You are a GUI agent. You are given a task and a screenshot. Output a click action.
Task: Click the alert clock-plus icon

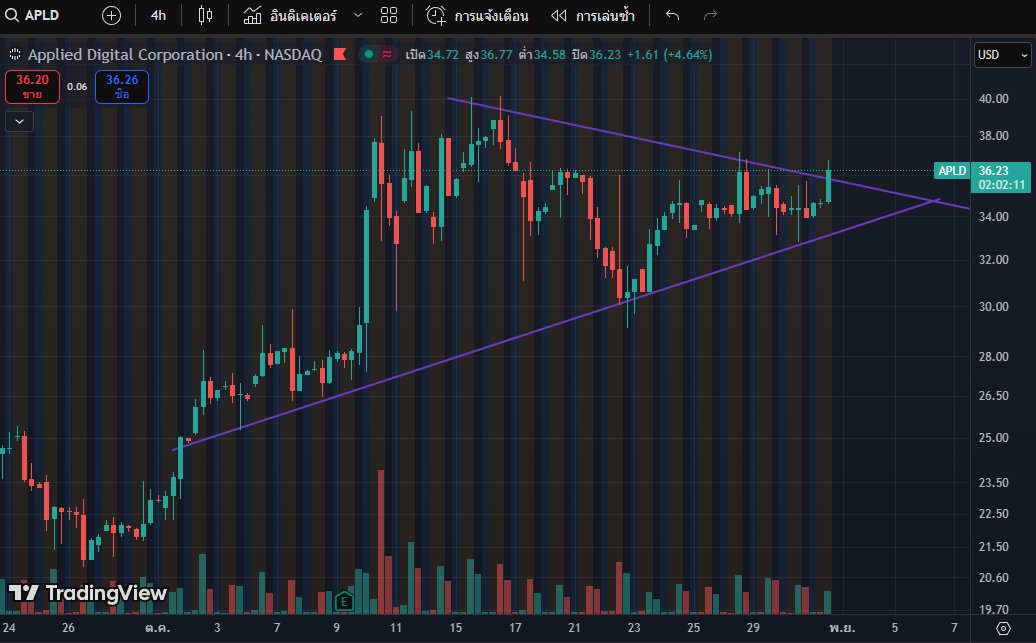[x=435, y=15]
